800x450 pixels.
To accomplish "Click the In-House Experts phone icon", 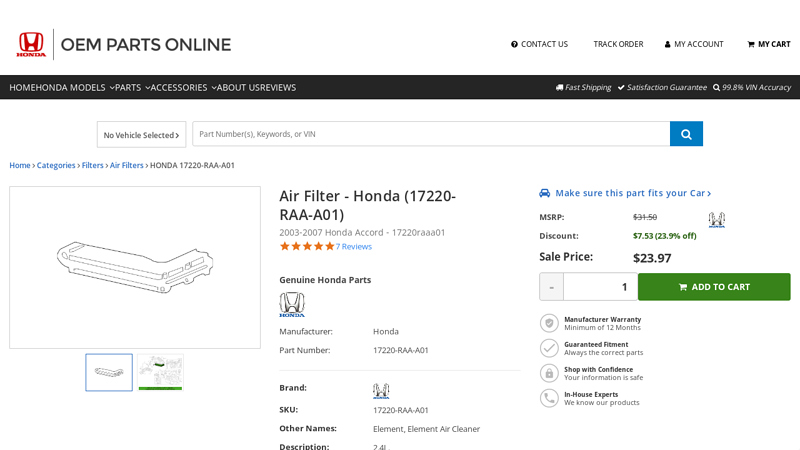I will pos(549,398).
